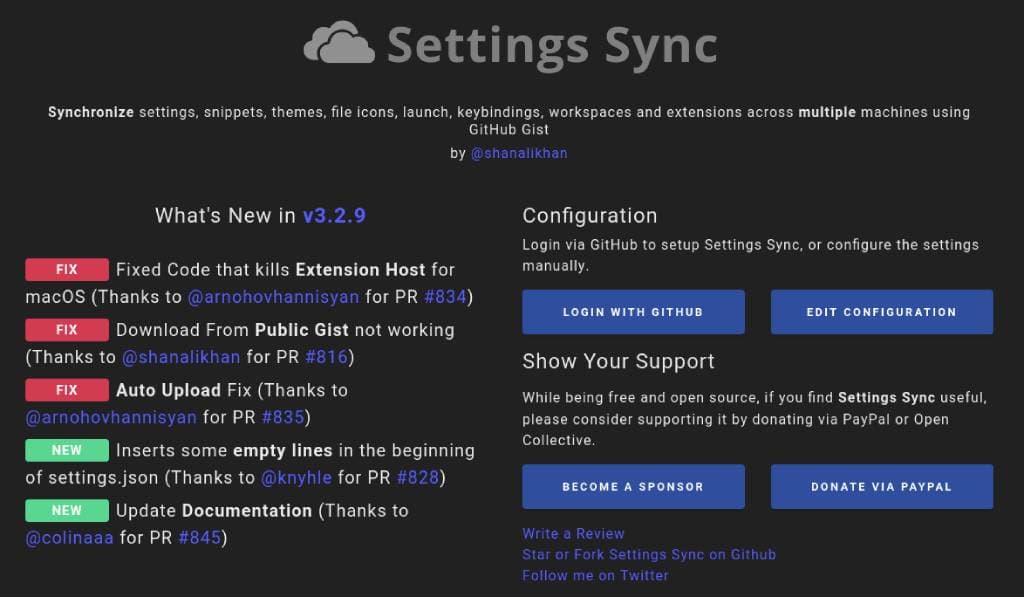
Task: Click the NEW badge beside Update Documentation
Action: pyautogui.click(x=67, y=510)
